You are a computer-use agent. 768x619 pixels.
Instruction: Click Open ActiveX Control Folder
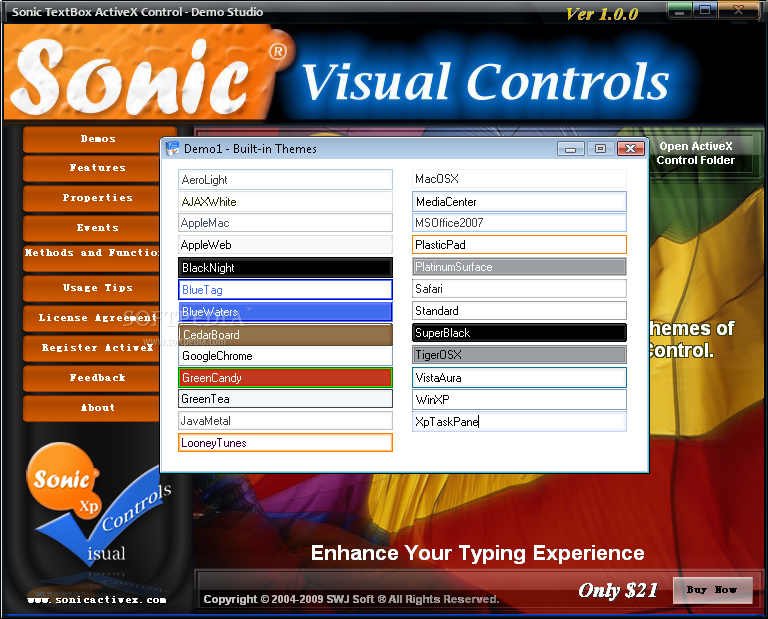(x=696, y=153)
